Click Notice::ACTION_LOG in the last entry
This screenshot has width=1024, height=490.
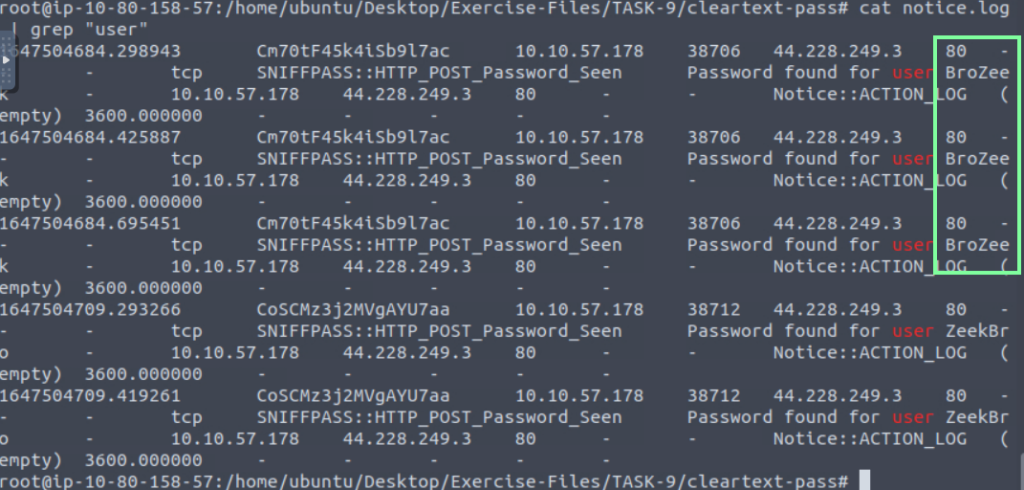click(x=870, y=438)
